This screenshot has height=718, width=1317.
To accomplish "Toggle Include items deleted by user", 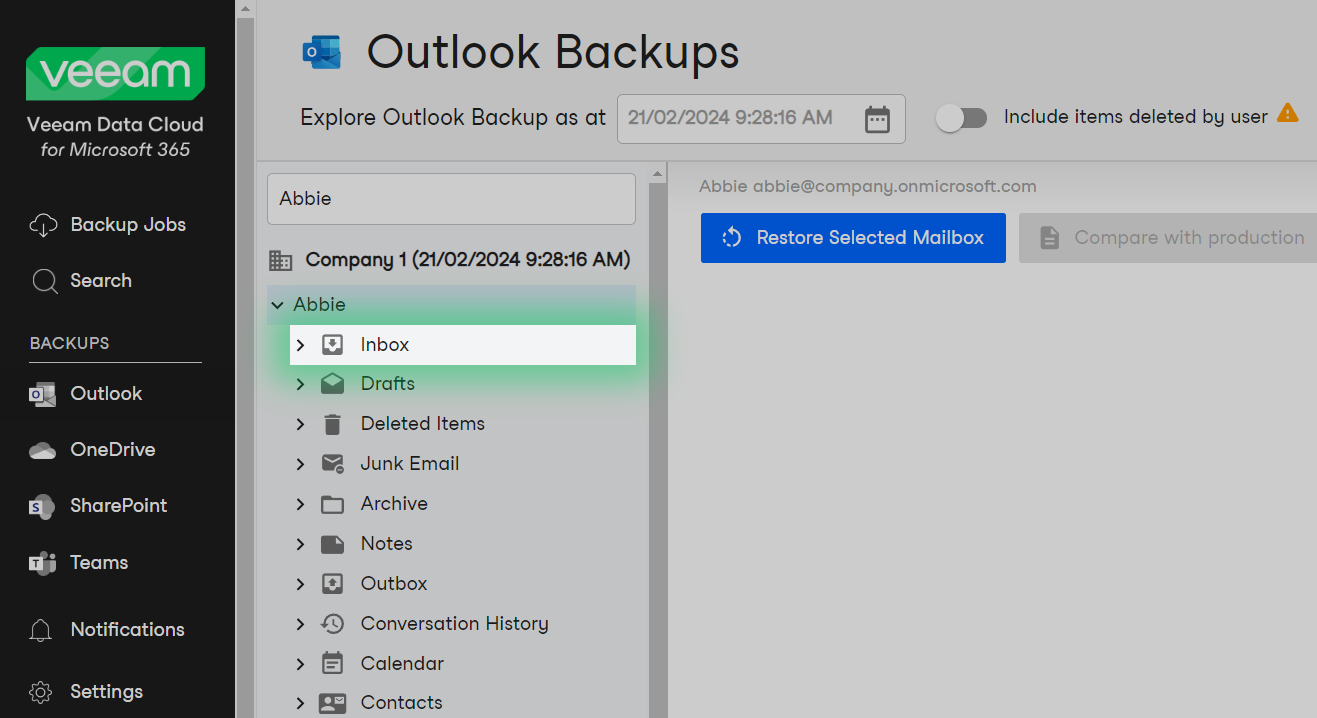I will click(961, 118).
